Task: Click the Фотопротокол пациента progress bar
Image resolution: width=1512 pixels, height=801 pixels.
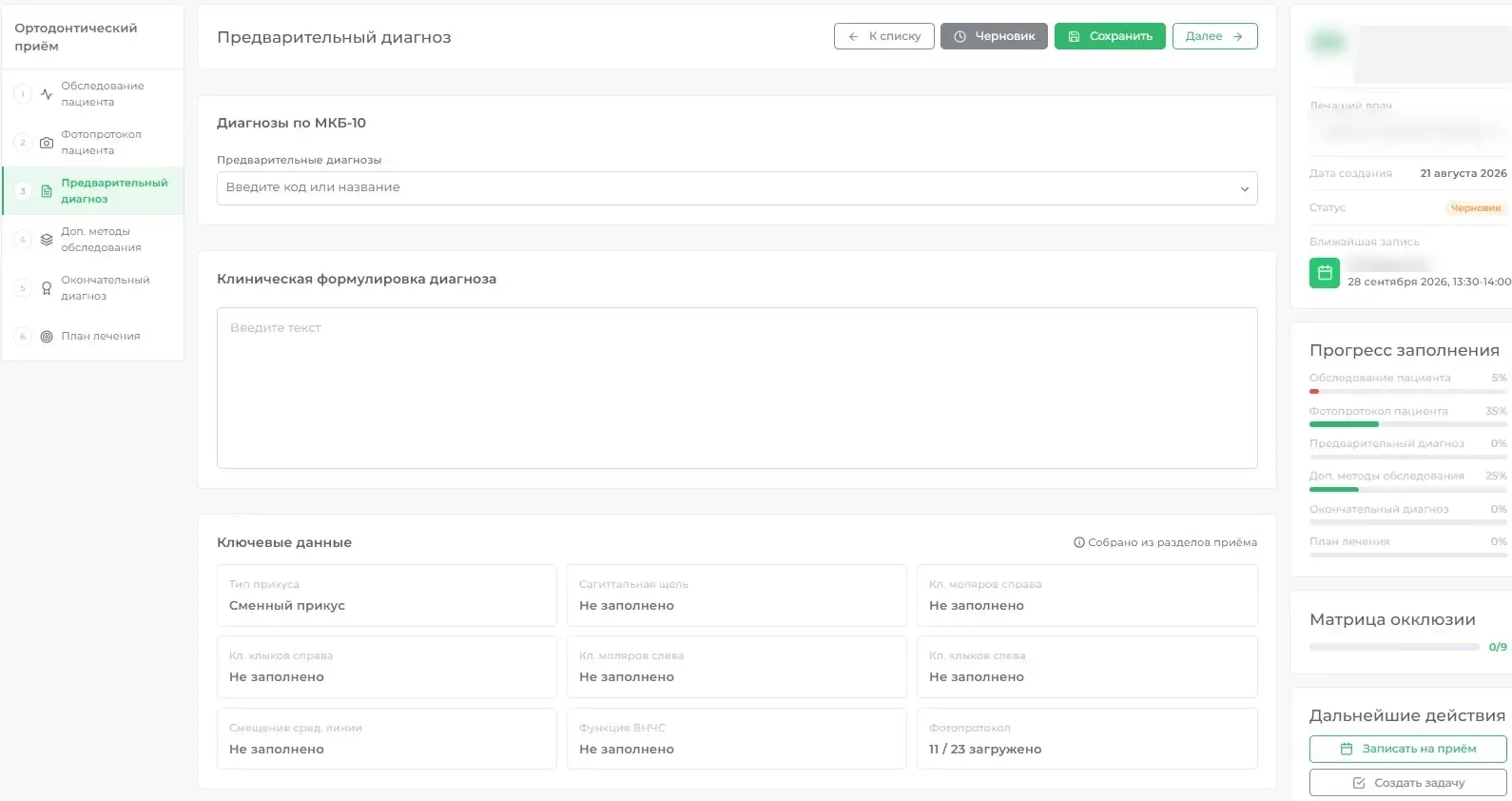Action: pyautogui.click(x=1408, y=424)
